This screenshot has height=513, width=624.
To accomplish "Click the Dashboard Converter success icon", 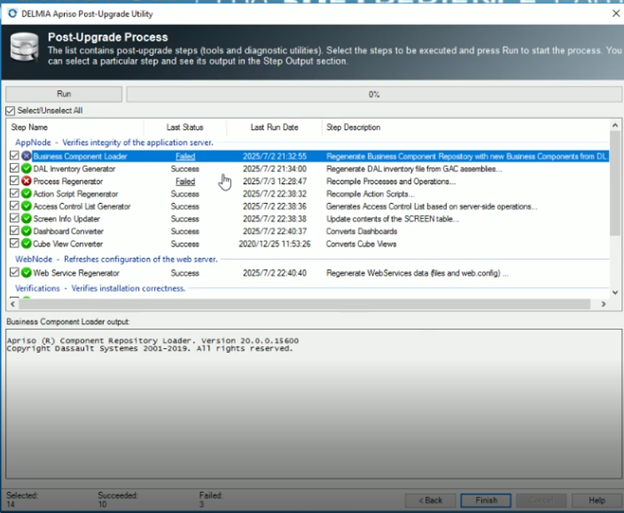I will [26, 231].
